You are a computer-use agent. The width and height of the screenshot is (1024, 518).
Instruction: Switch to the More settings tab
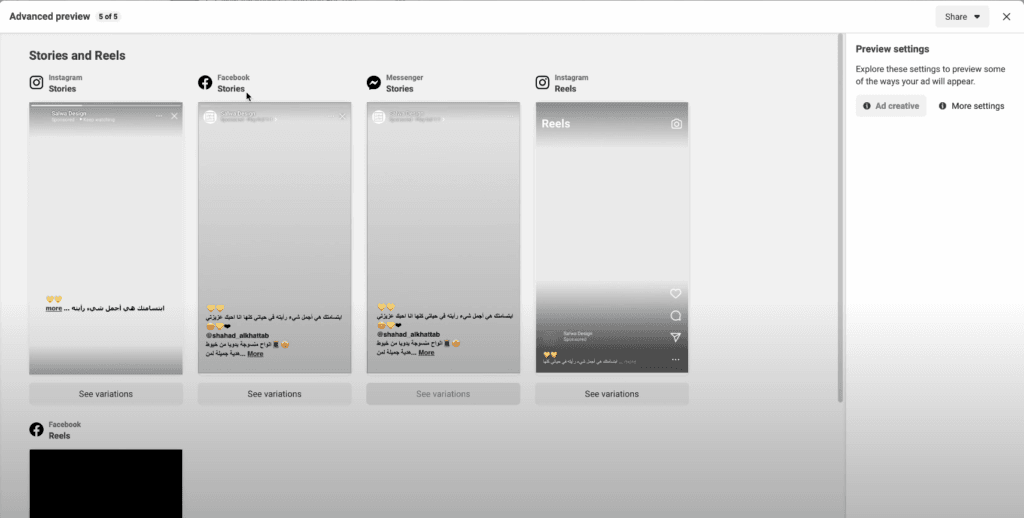click(971, 106)
